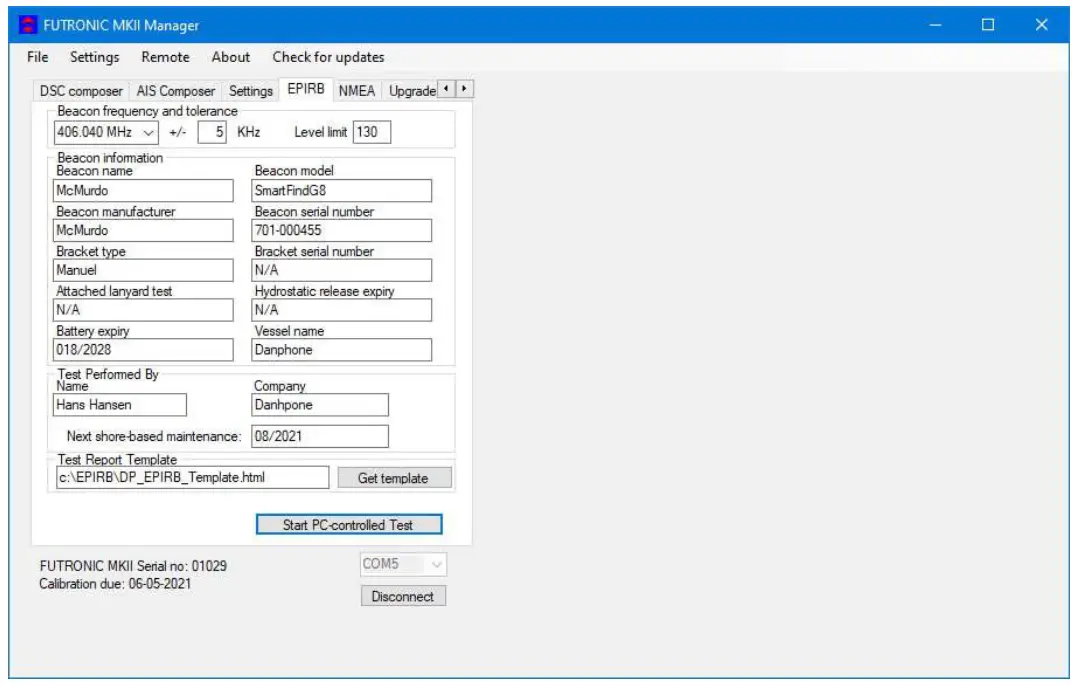This screenshot has height=686, width=1083.
Task: Switch to the AIS Composer tab
Action: coord(175,91)
